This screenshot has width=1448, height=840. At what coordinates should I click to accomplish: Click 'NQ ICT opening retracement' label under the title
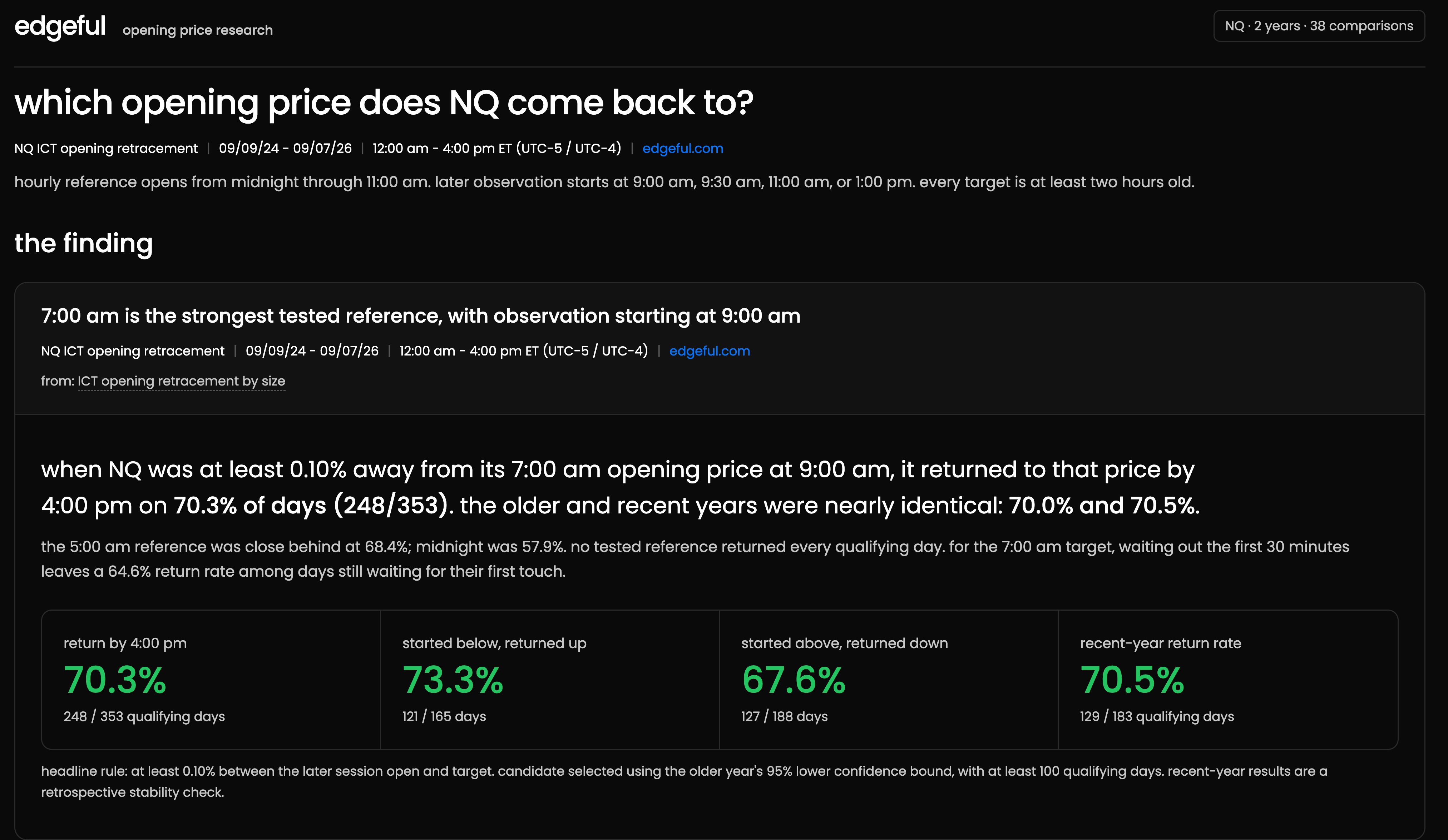tap(106, 148)
